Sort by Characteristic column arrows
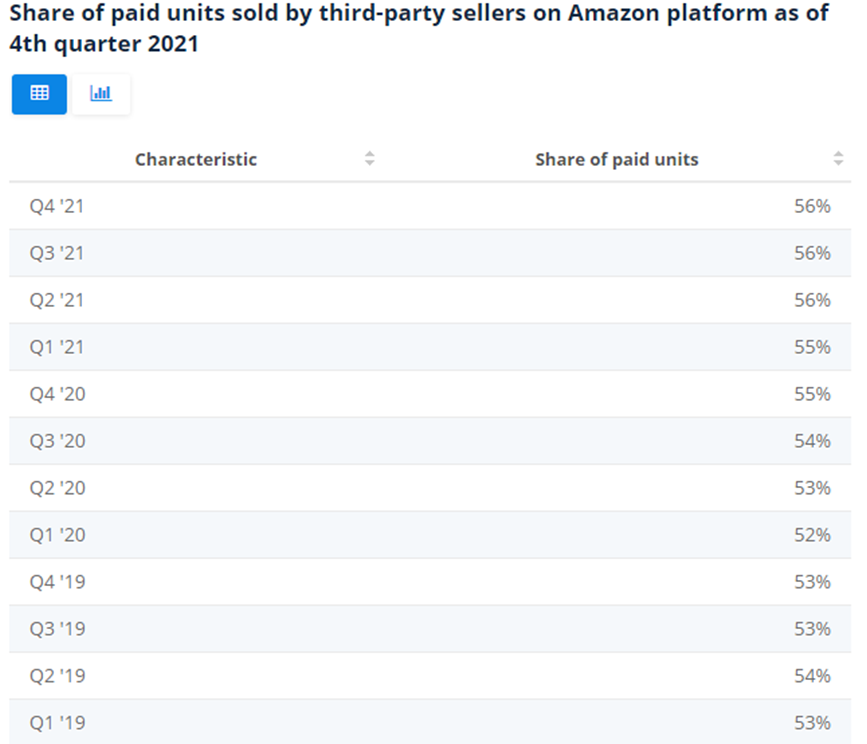 (x=370, y=159)
